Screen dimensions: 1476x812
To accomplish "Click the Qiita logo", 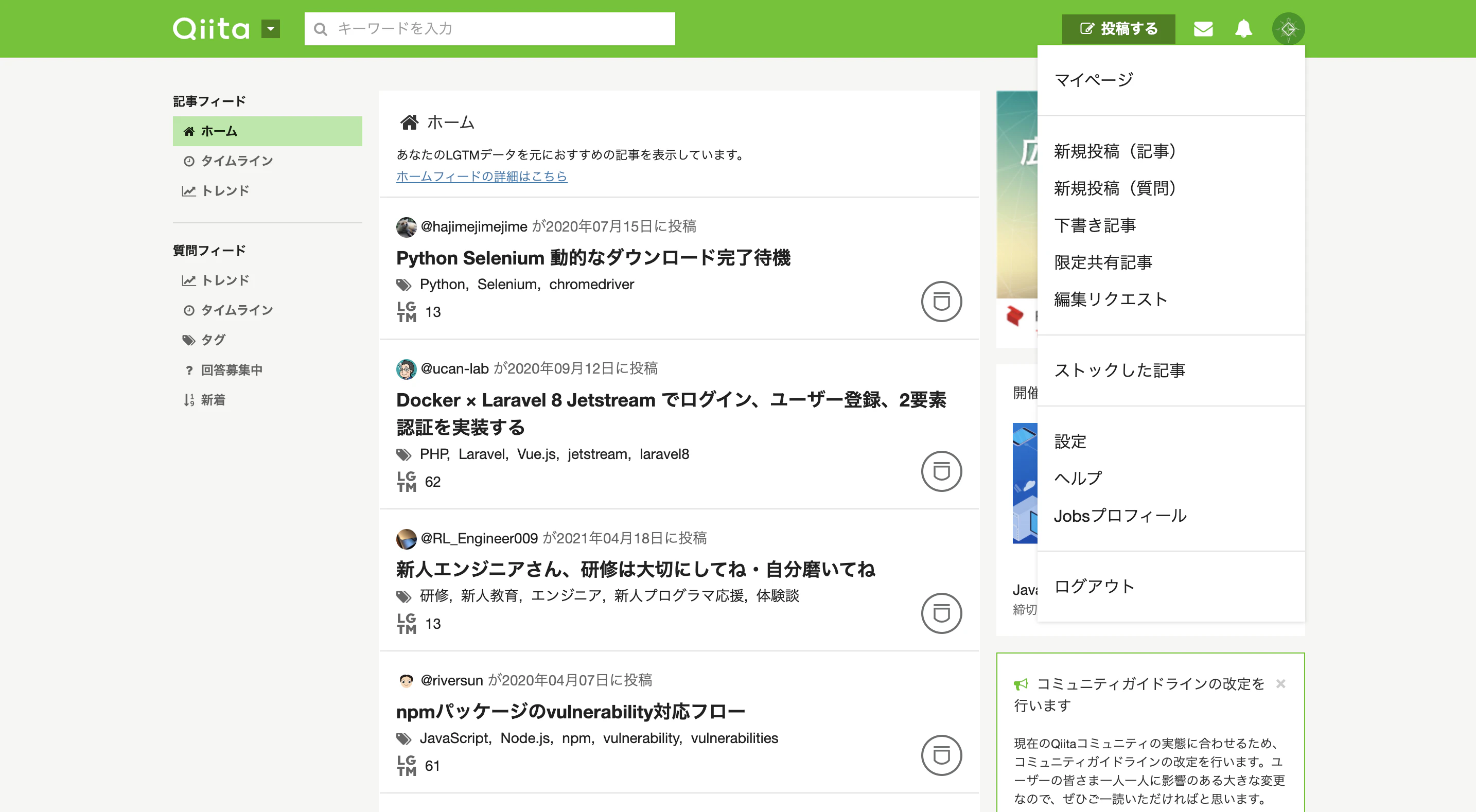I will point(211,29).
